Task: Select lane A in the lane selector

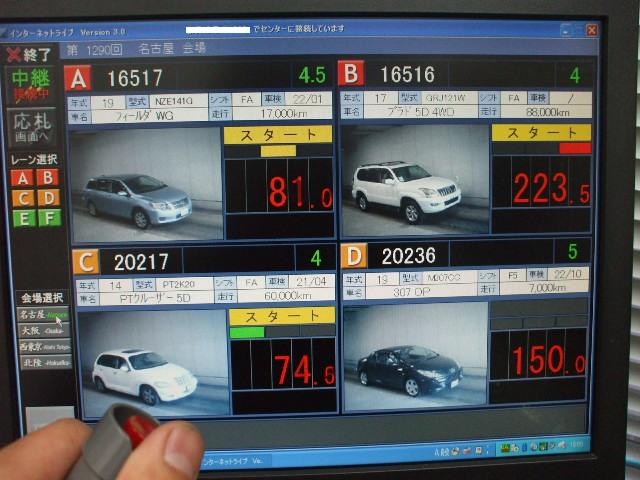Action: [x=22, y=177]
